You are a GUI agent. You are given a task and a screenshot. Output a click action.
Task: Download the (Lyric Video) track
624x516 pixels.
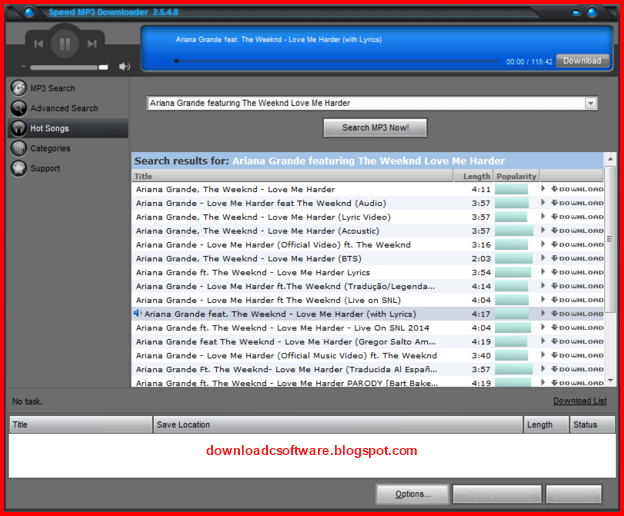click(577, 217)
